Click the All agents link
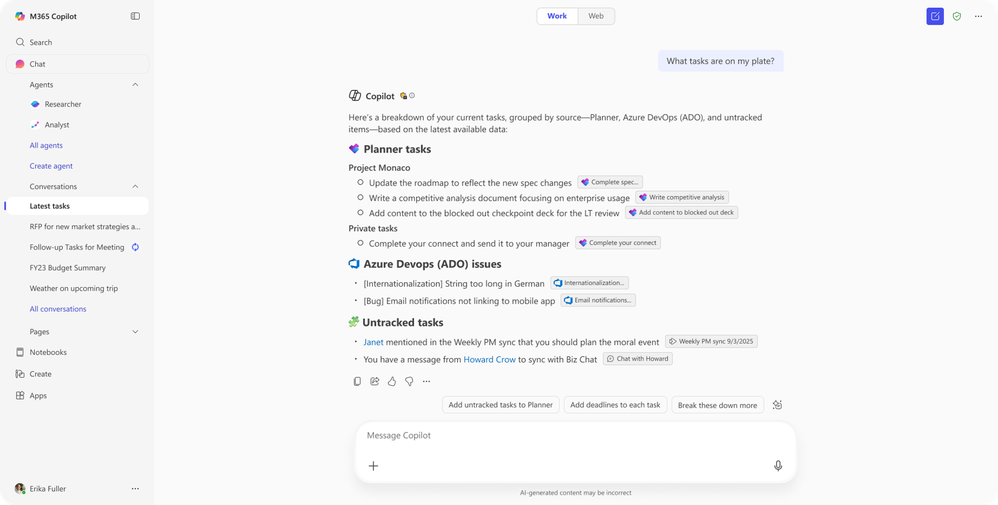This screenshot has width=998, height=505. pos(46,145)
